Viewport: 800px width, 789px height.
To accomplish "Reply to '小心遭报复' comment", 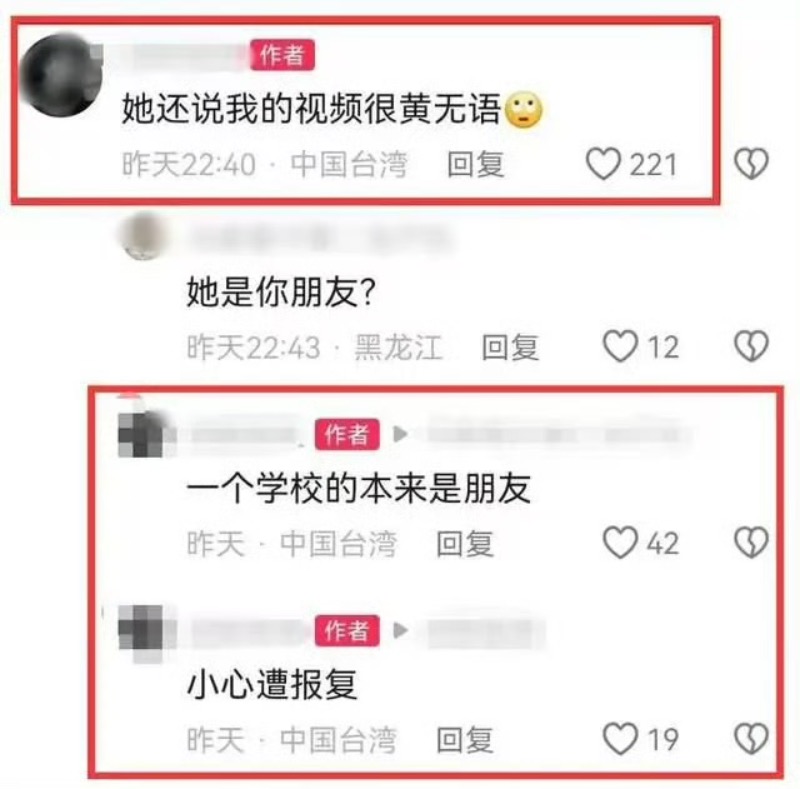I will coord(465,740).
